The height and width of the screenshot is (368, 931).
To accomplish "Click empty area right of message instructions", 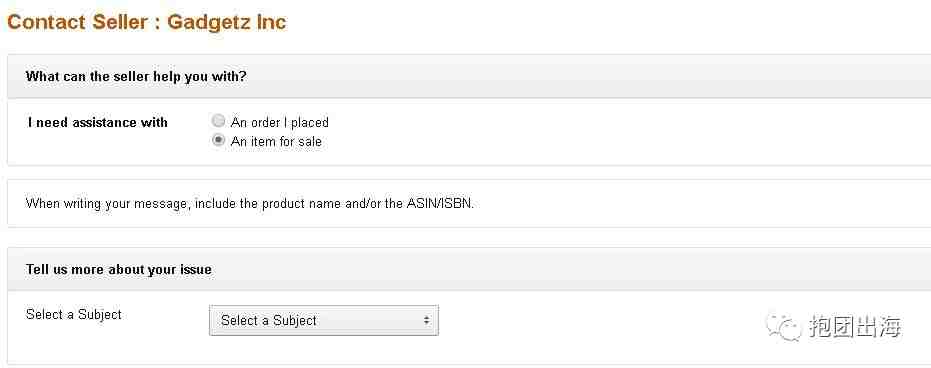I will [x=683, y=204].
